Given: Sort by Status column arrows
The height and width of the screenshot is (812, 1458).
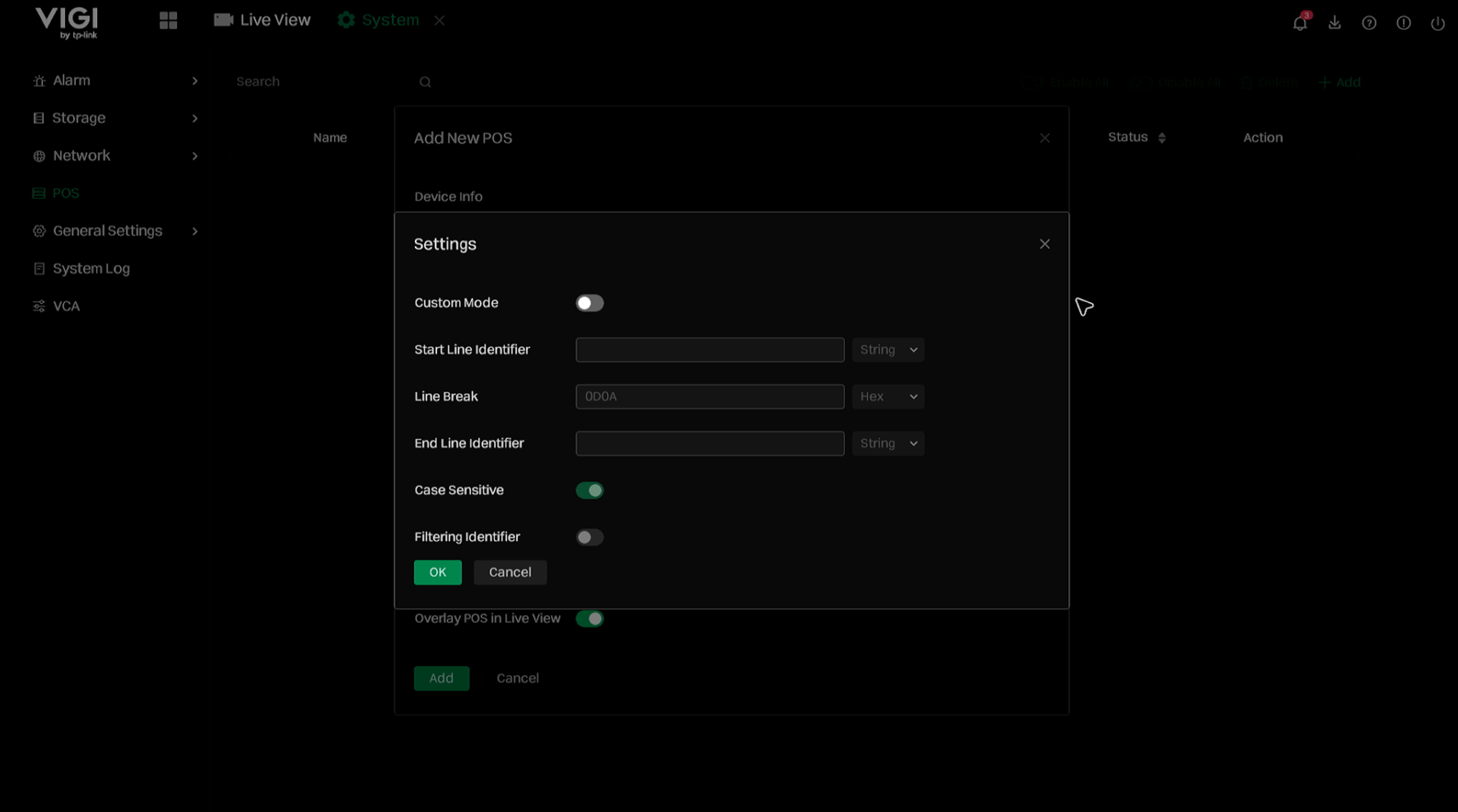Looking at the screenshot, I should 1162,138.
